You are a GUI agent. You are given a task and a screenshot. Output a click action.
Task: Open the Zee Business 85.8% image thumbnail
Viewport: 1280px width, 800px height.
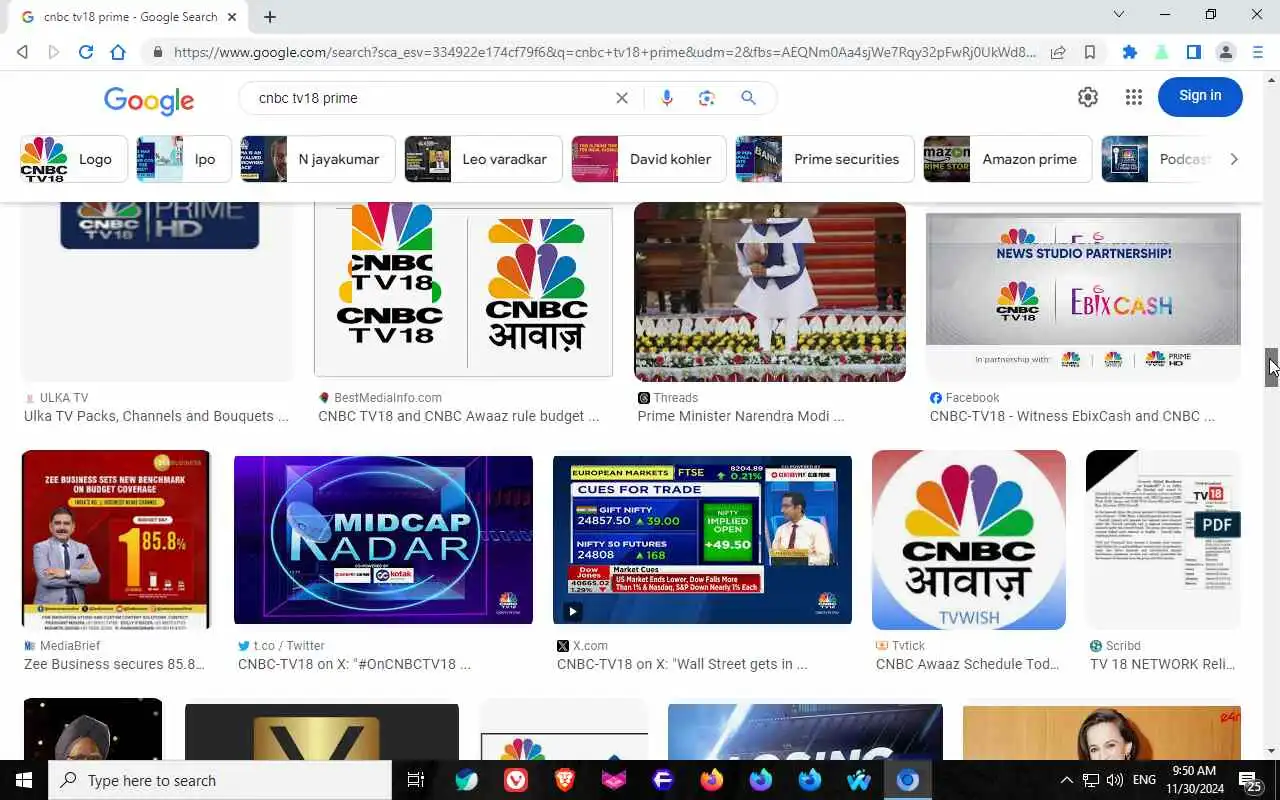point(116,540)
